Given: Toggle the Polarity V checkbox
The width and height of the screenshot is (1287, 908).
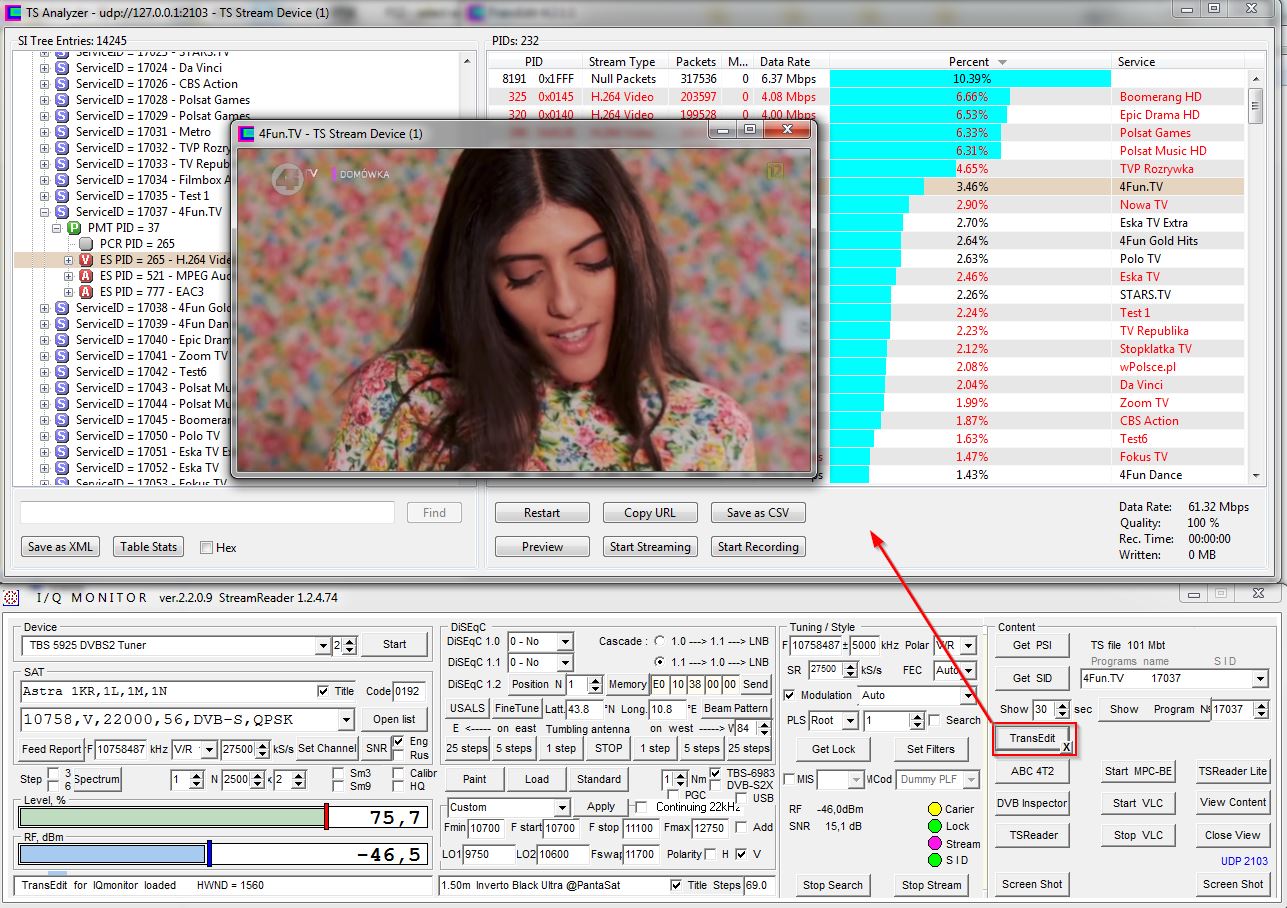Looking at the screenshot, I should 741,854.
